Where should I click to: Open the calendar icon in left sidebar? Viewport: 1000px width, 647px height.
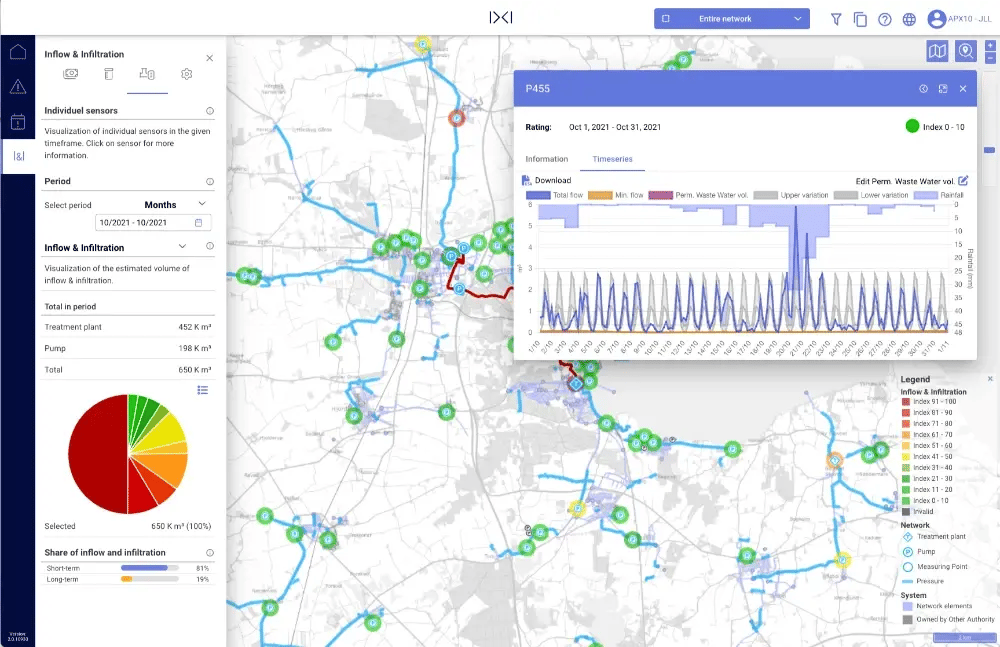coord(18,121)
